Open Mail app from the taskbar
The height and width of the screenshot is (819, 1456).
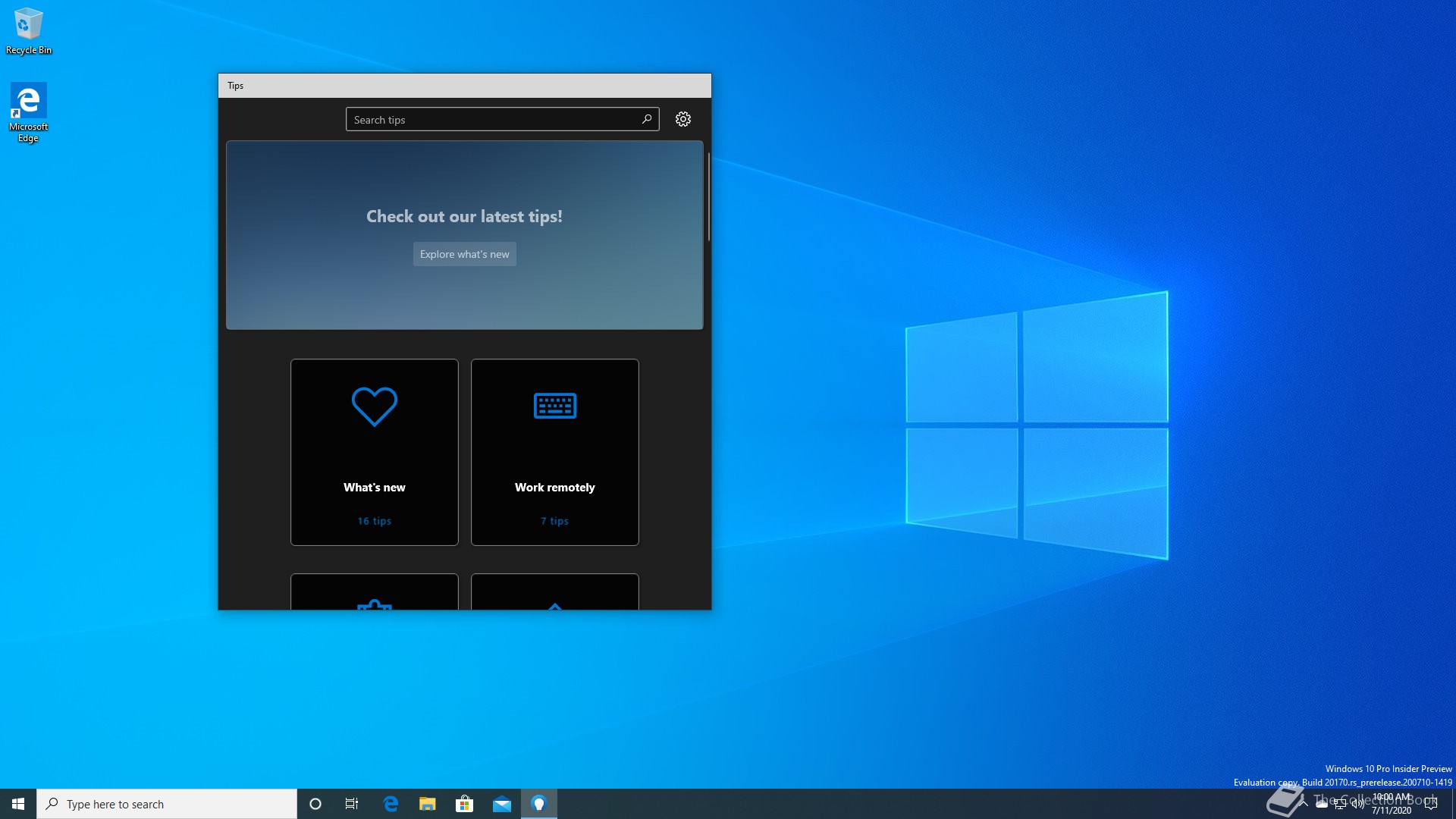502,804
